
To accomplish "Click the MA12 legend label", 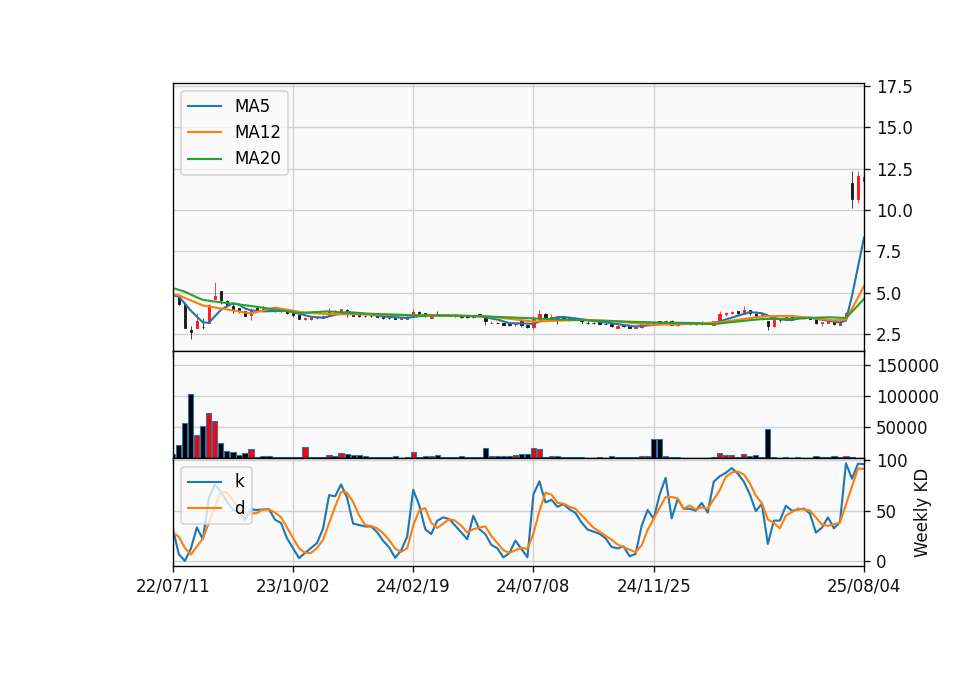I will [257, 132].
